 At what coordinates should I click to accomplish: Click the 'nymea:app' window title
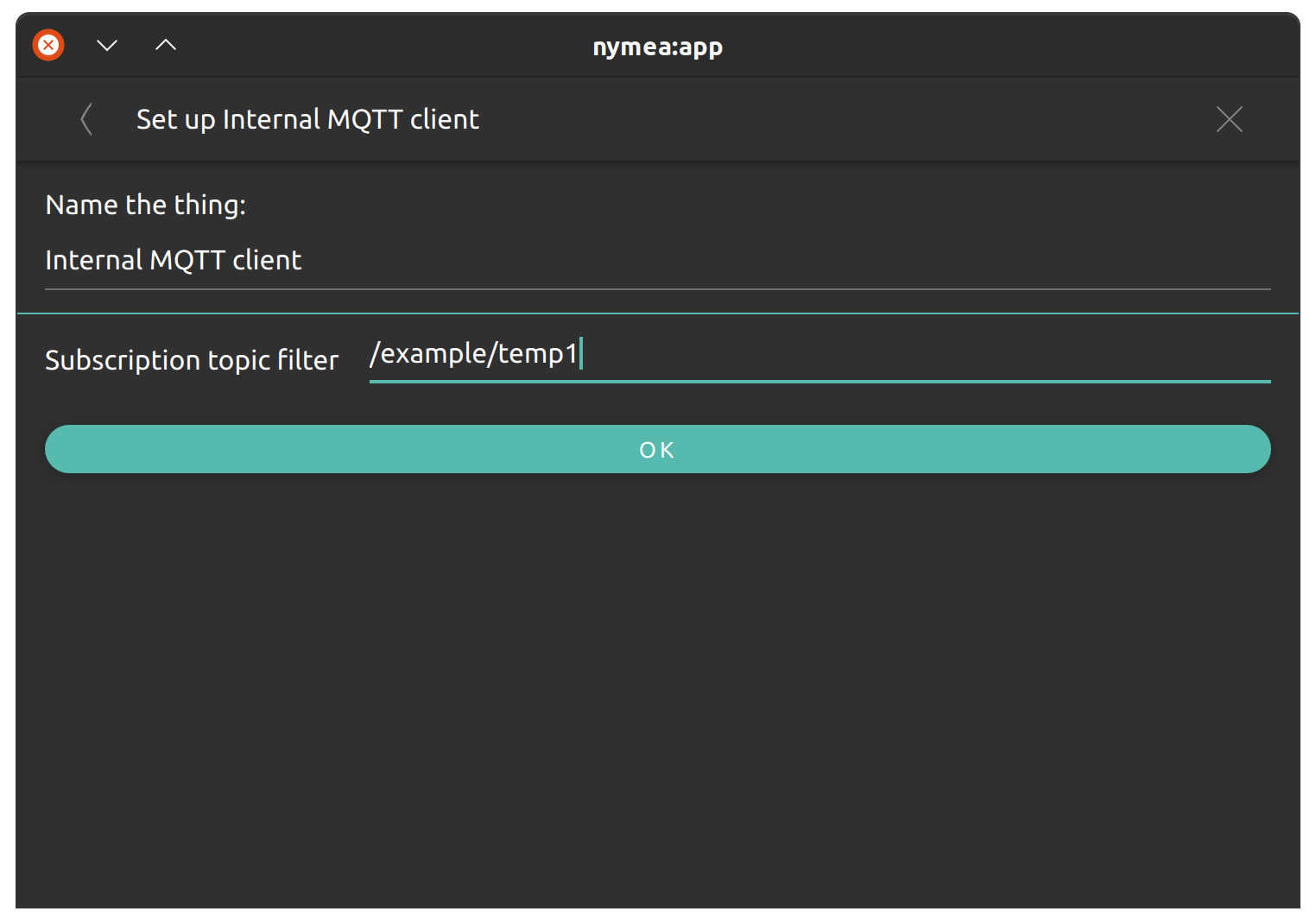657,47
